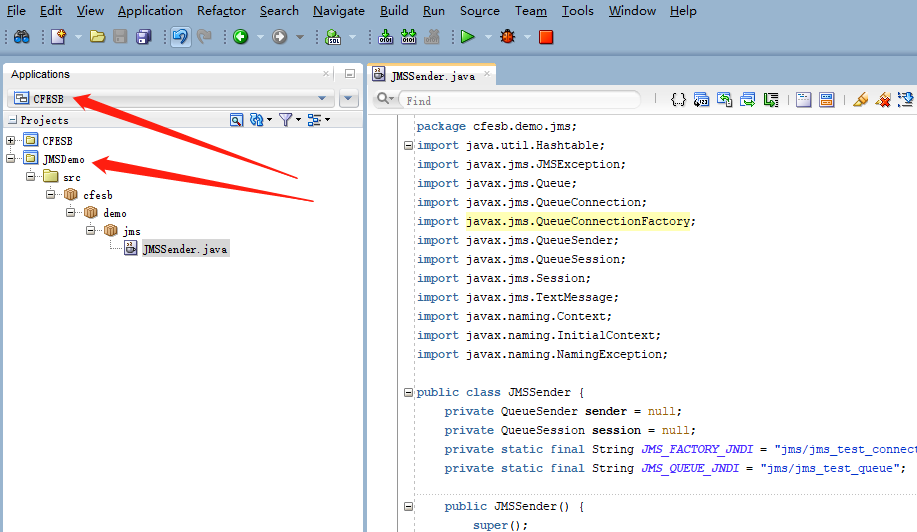Undo the last action with Undo icon
This screenshot has width=917, height=532.
(180, 37)
